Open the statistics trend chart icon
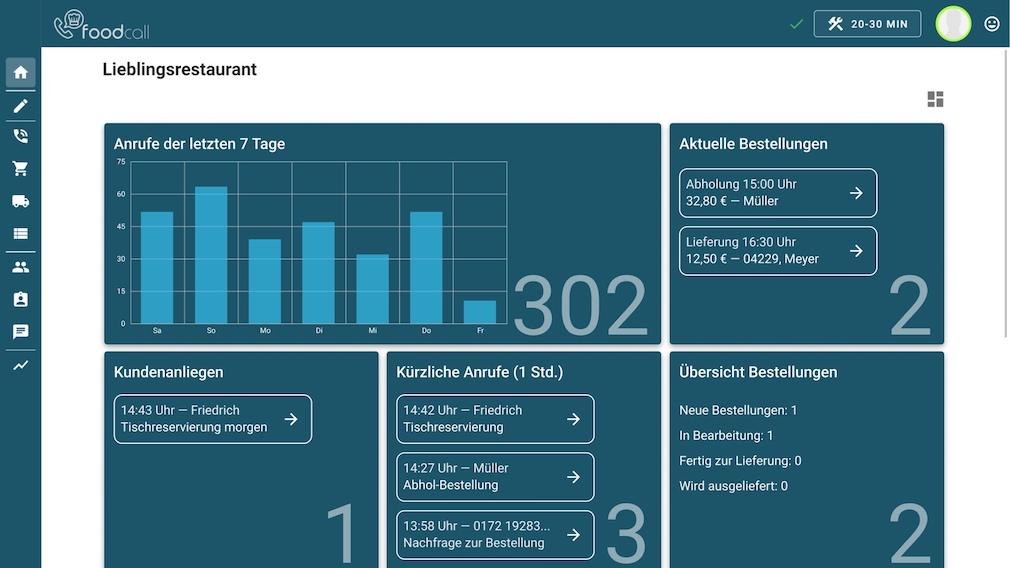Image resolution: width=1010 pixels, height=568 pixels. (x=20, y=366)
